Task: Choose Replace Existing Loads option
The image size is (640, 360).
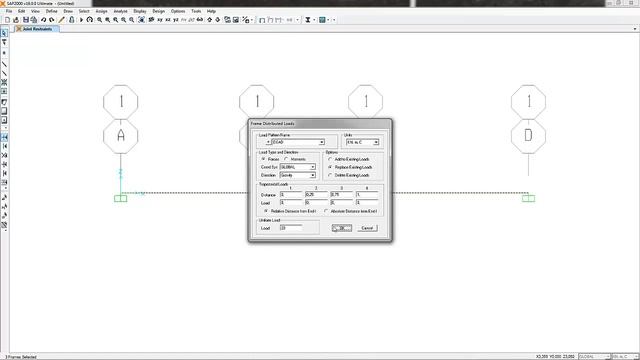Action: [x=330, y=167]
